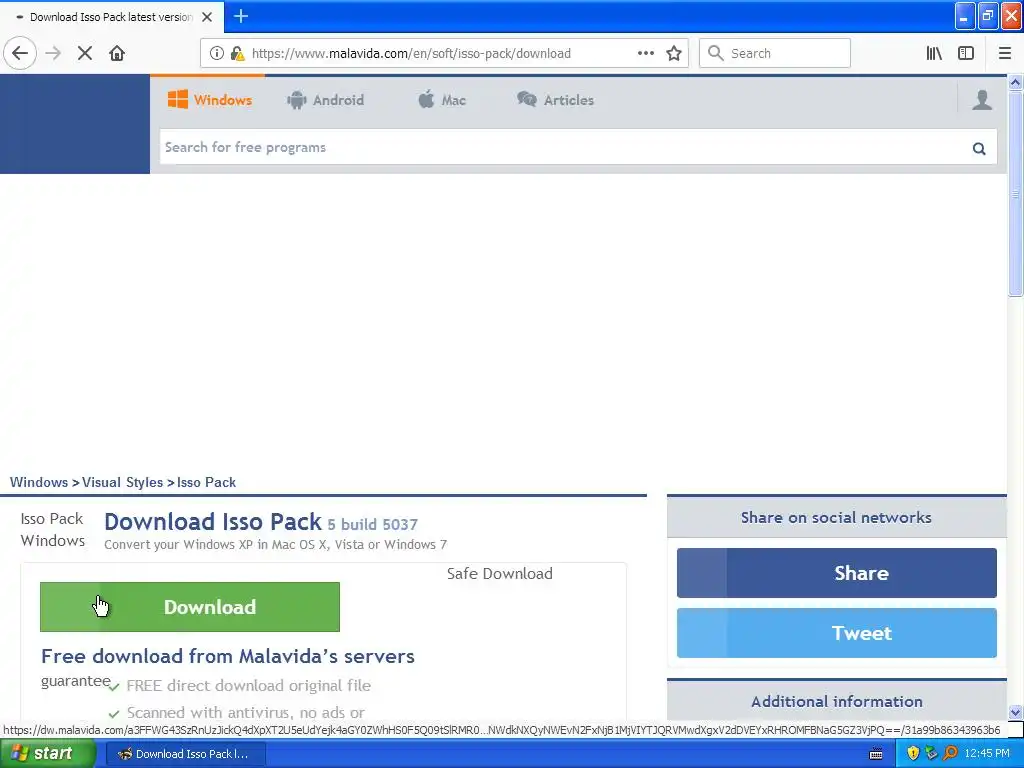Click the page scrollbar down arrow
The width and height of the screenshot is (1024, 768).
1015,712
